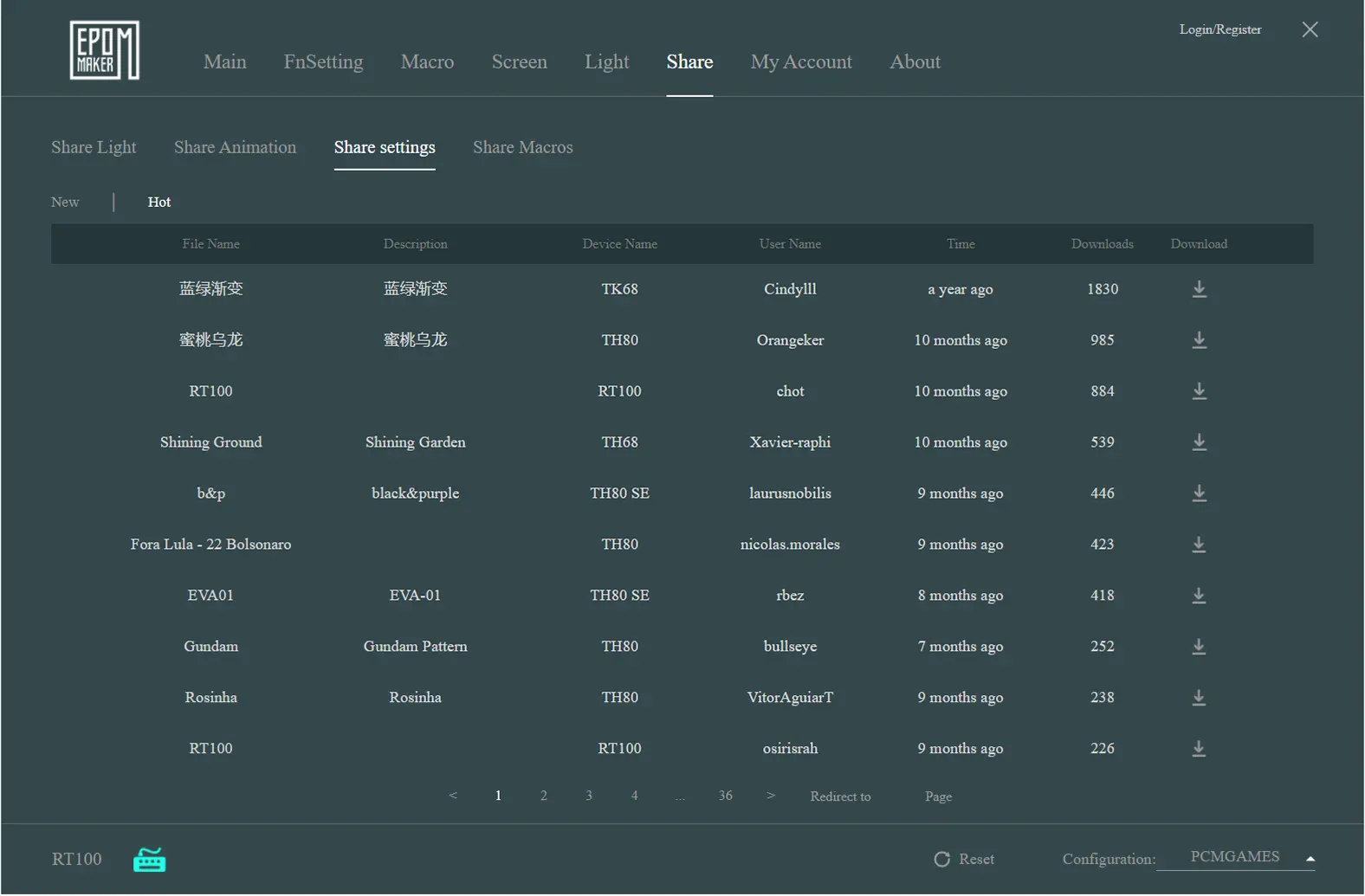Open the Configuration dropdown arrow
The height and width of the screenshot is (896, 1365).
tap(1310, 860)
